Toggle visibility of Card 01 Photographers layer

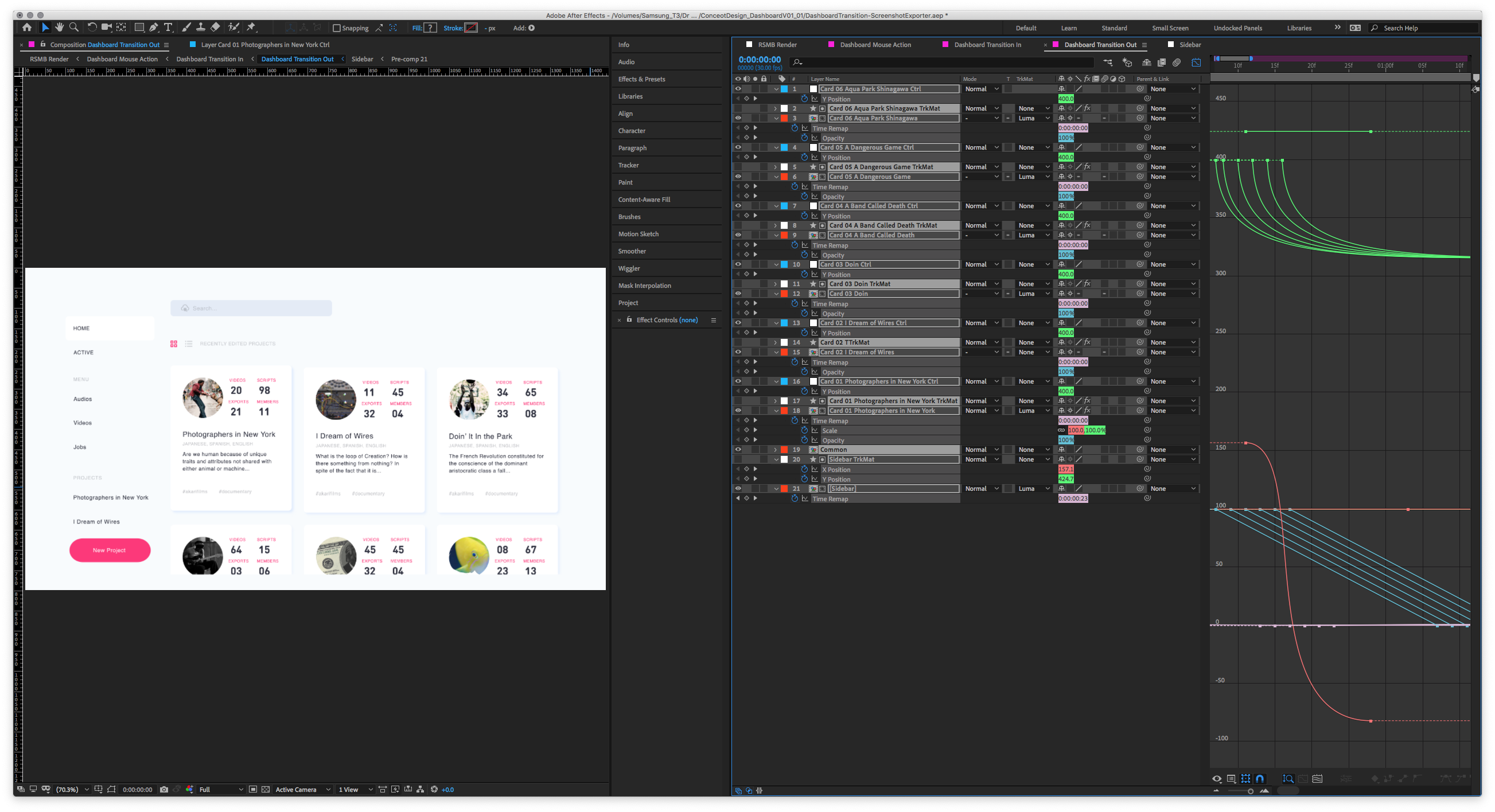click(x=738, y=410)
